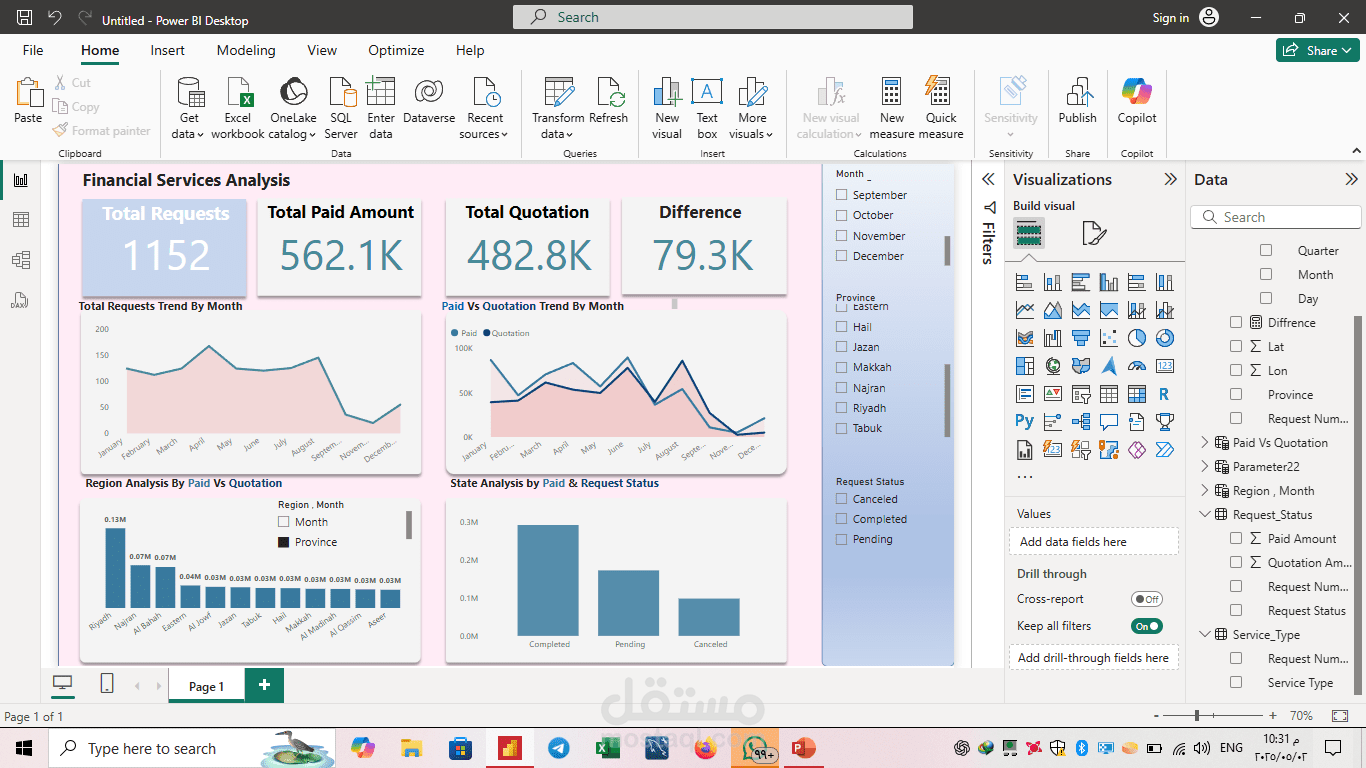
Task: Insert a Text box
Action: (x=707, y=108)
